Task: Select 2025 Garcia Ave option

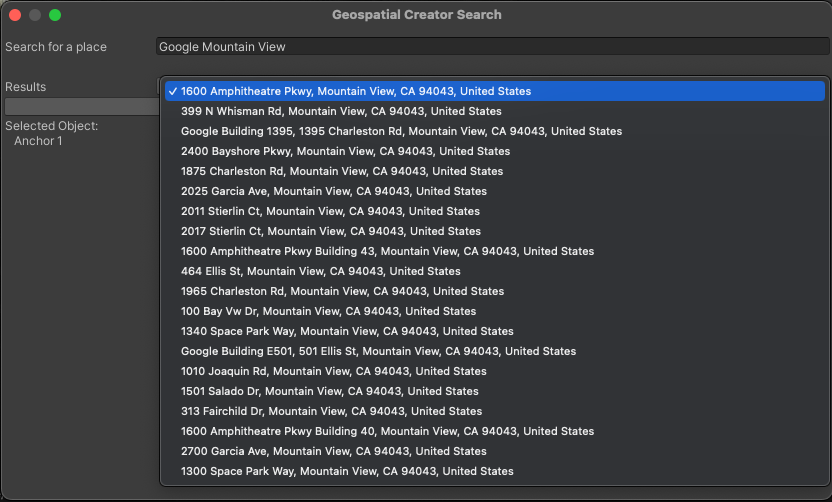Action: tap(334, 191)
